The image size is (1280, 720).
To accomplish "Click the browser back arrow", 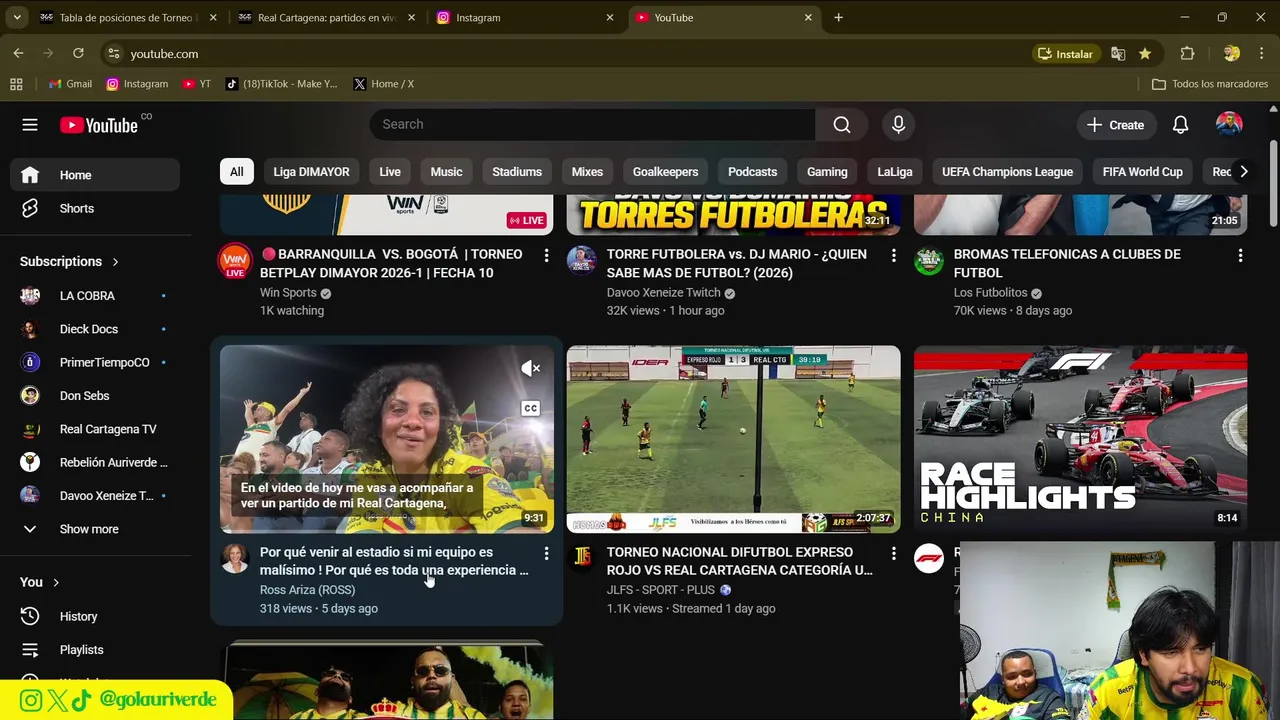I will [18, 53].
